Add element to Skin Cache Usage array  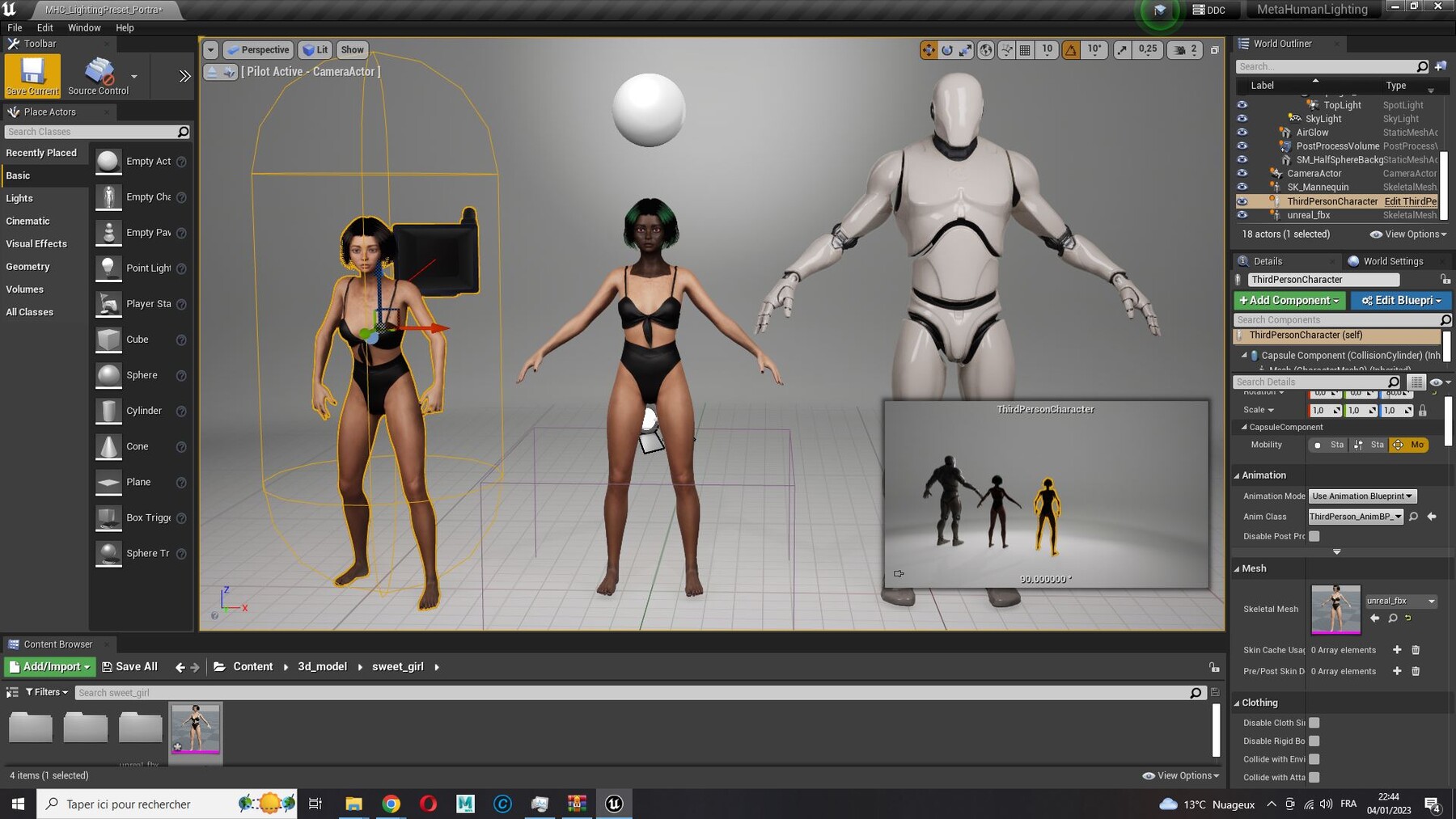pyautogui.click(x=1397, y=650)
